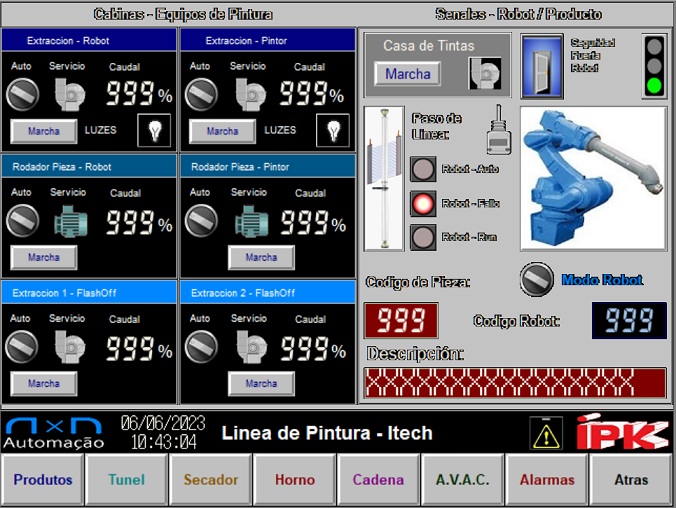This screenshot has width=676, height=508.
Task: Click the yellow warning triangle alarm icon
Action: pos(545,433)
